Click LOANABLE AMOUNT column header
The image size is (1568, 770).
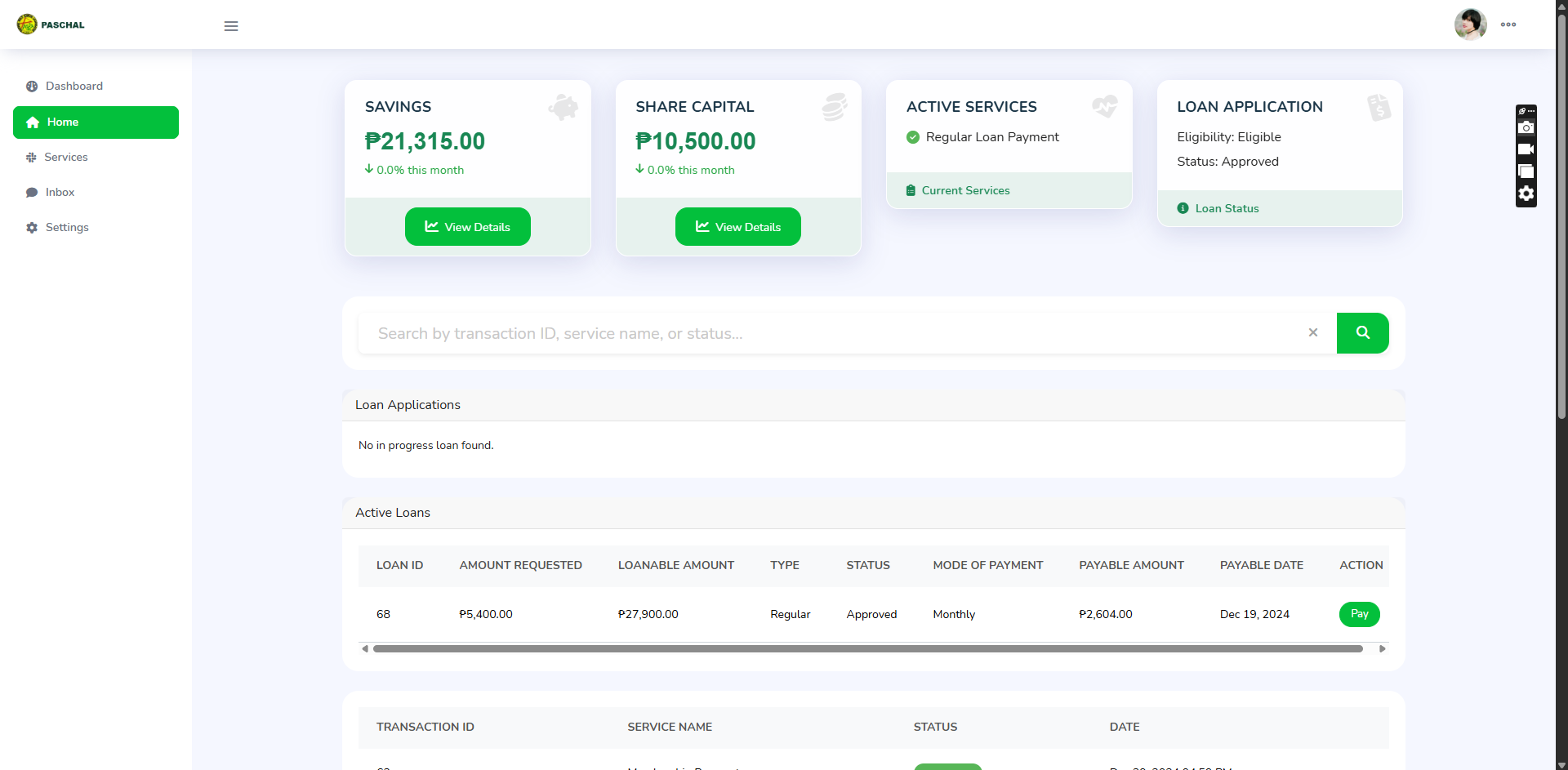tap(676, 565)
